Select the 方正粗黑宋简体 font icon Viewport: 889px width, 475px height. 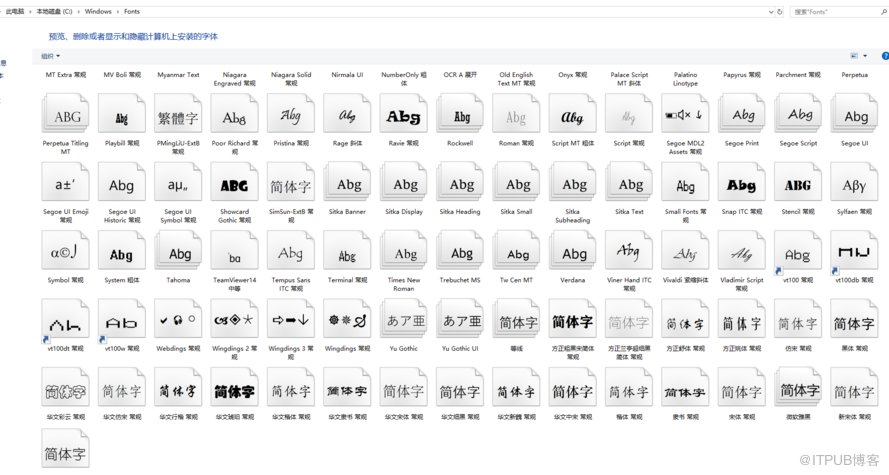pos(572,321)
